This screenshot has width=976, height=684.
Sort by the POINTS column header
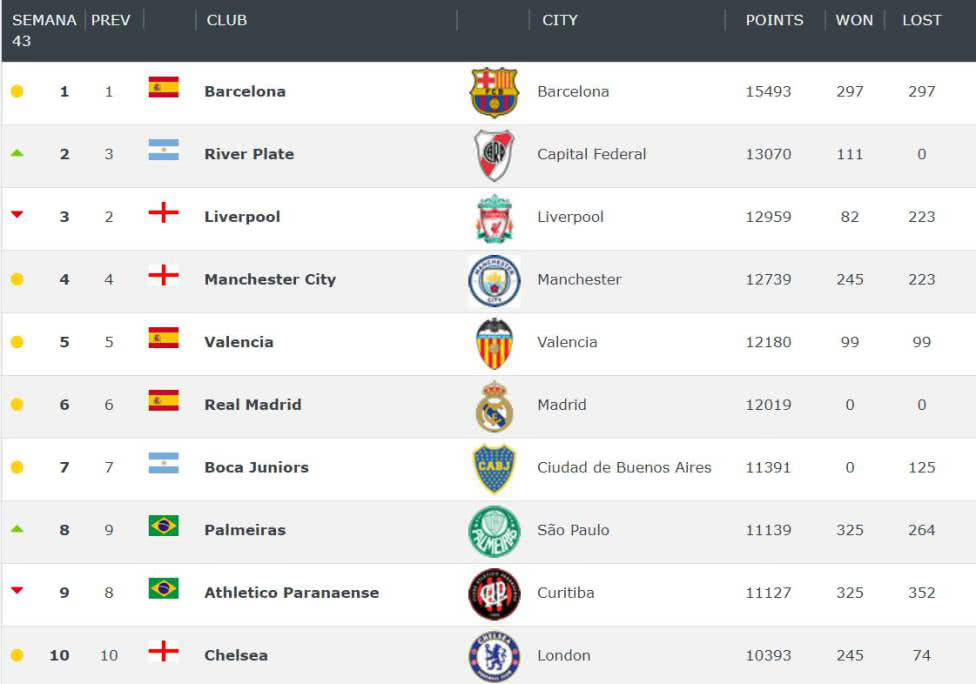click(x=774, y=20)
